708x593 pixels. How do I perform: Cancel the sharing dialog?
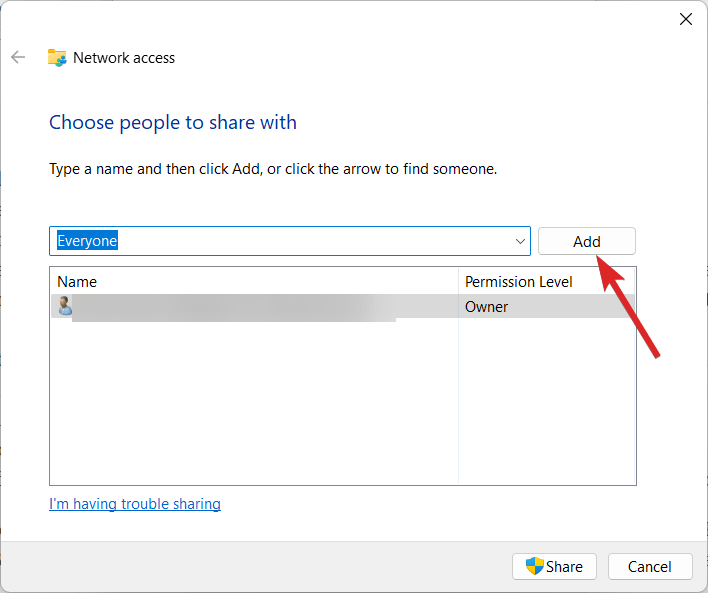[650, 566]
